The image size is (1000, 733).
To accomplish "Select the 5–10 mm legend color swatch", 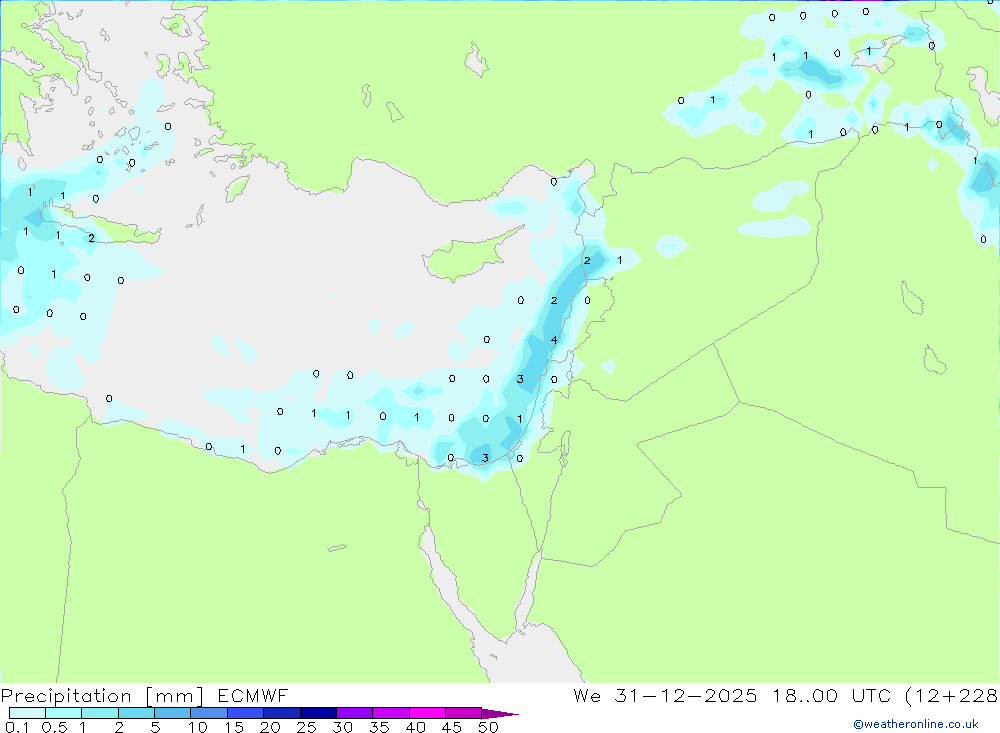I will (x=172, y=713).
